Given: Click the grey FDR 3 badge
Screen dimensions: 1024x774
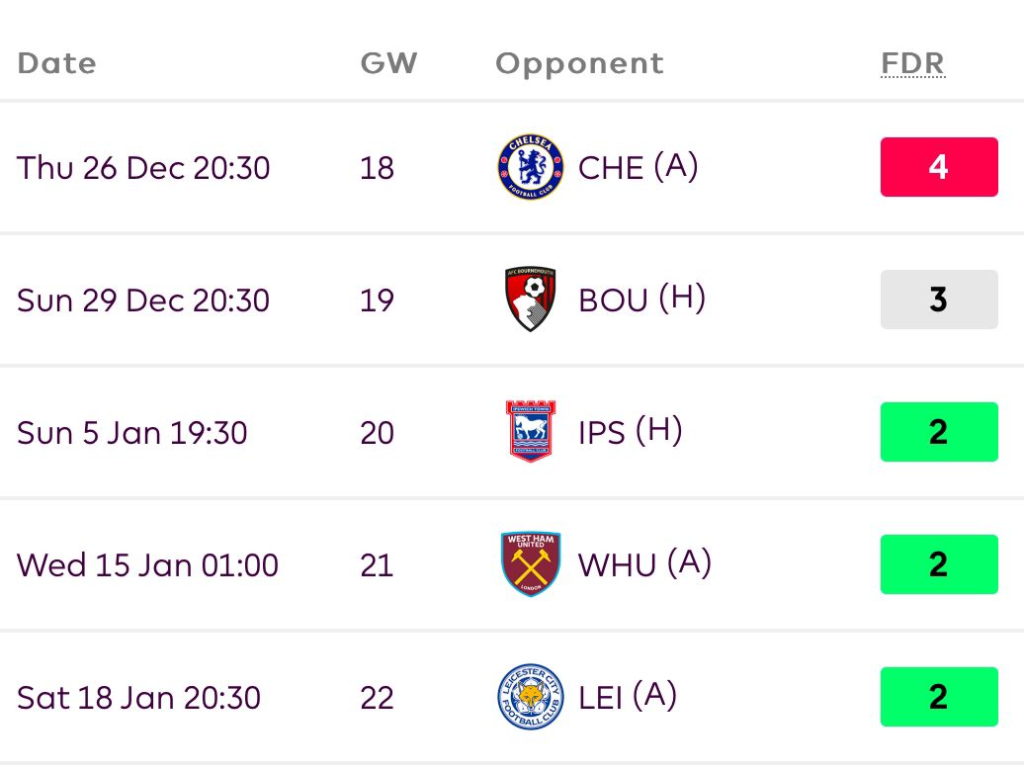Looking at the screenshot, I should click(x=938, y=299).
